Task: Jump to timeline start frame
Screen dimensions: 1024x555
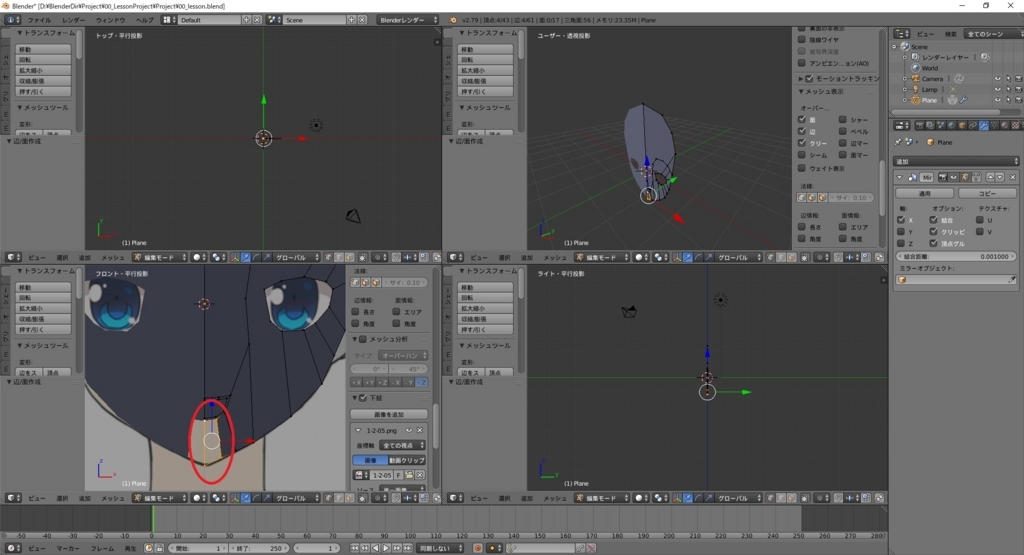Action: point(355,548)
